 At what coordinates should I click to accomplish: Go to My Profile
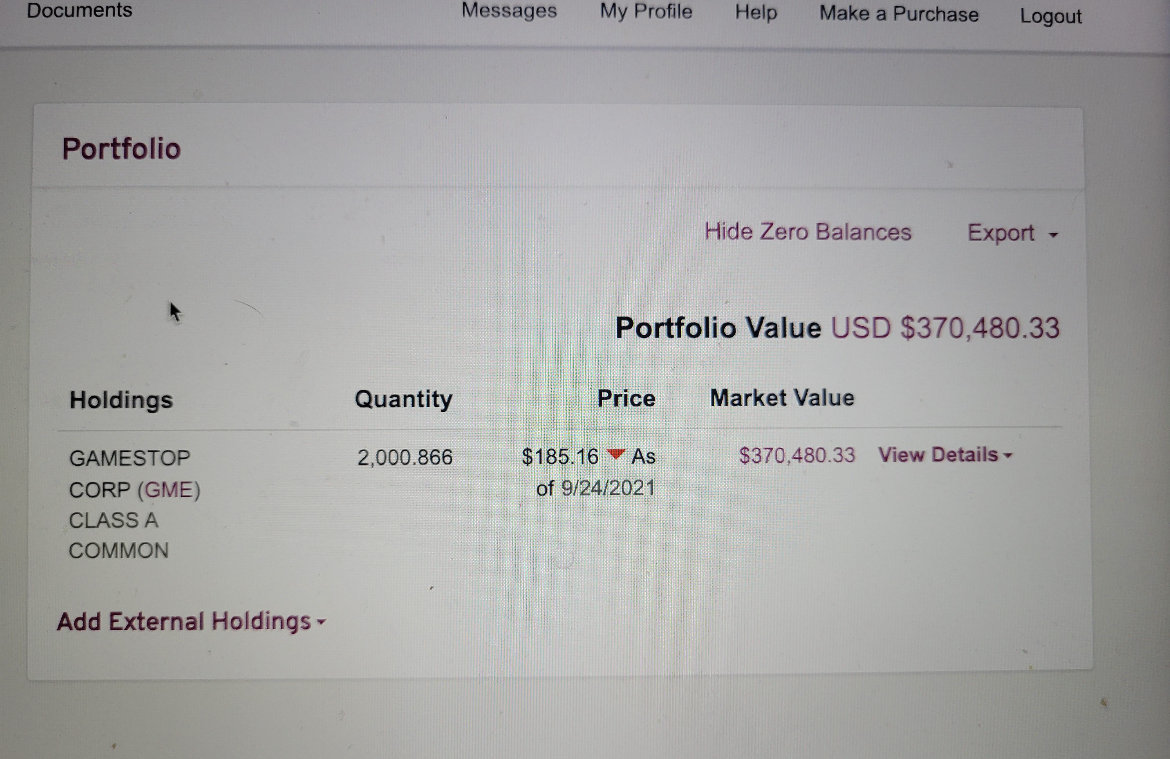(x=646, y=12)
